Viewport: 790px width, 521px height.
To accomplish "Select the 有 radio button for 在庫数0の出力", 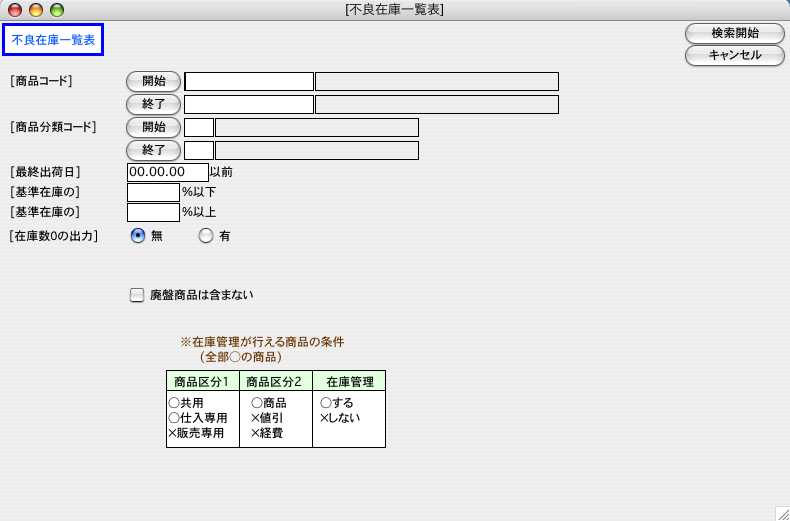I will 206,236.
